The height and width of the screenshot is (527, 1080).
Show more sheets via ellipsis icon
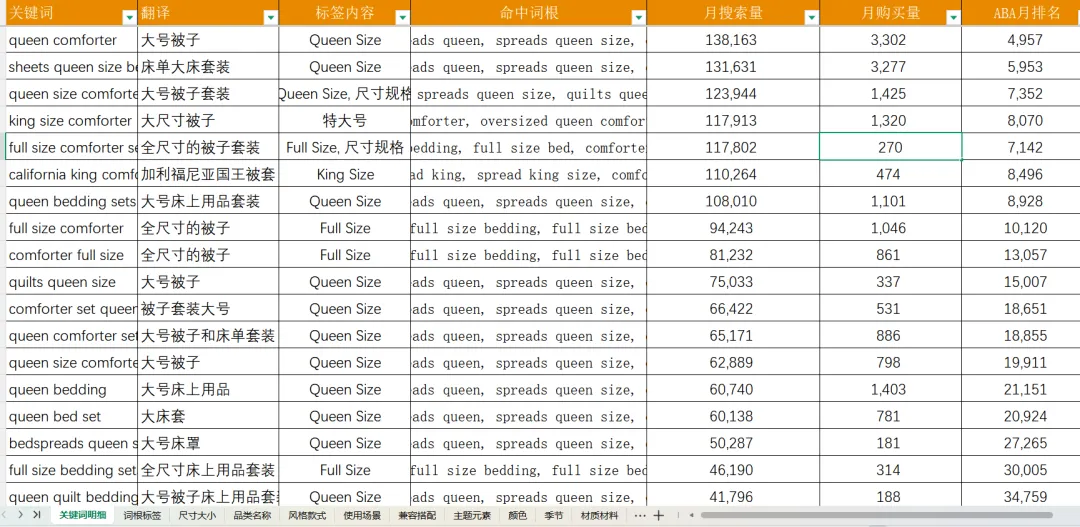(x=640, y=515)
